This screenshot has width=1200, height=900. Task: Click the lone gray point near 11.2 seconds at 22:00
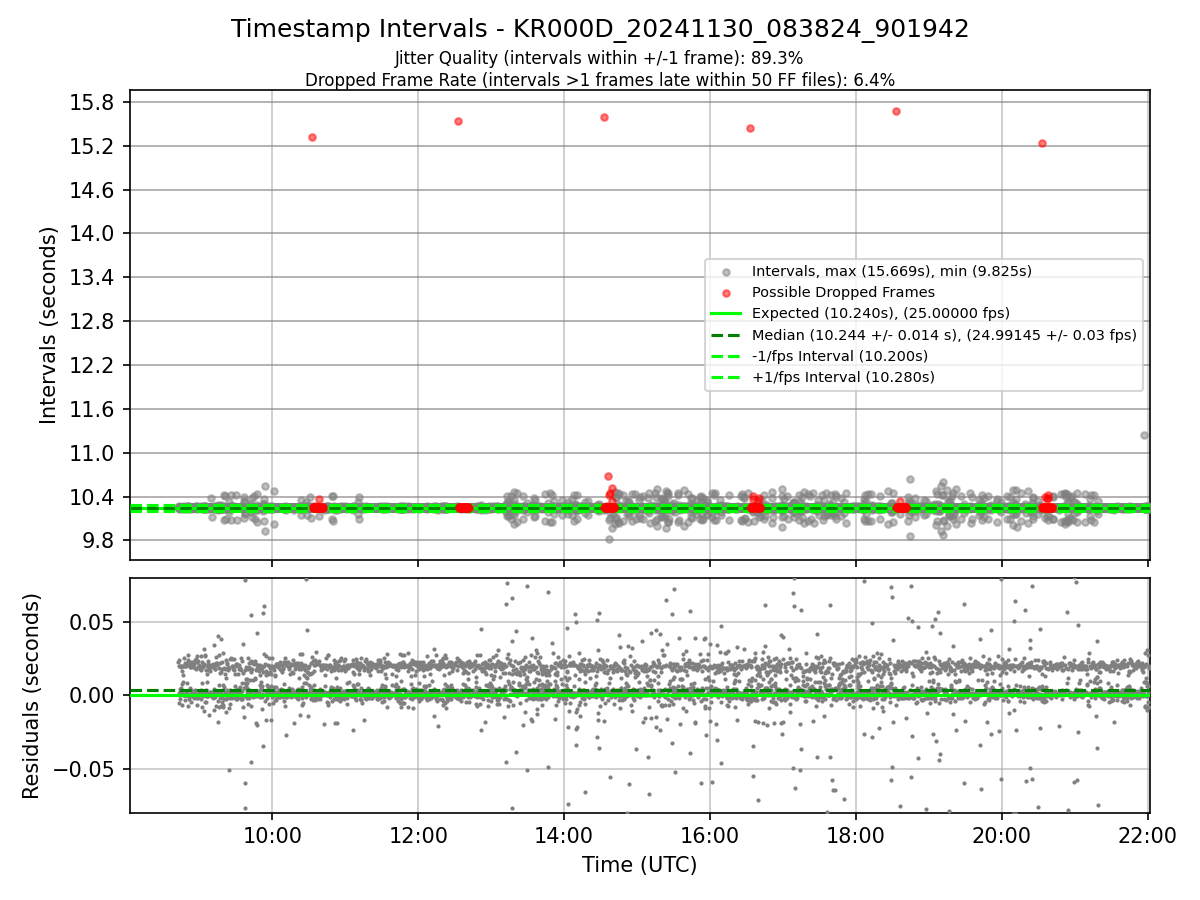pos(1144,435)
